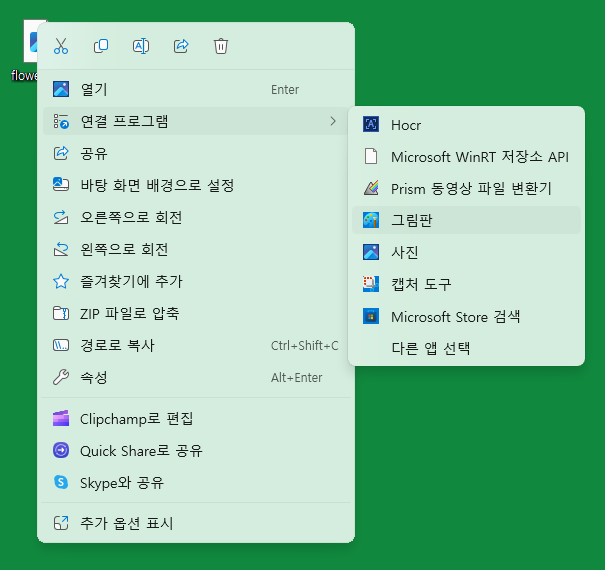Choose 오른쪽으로 회전
This screenshot has width=605, height=570.
tap(196, 217)
